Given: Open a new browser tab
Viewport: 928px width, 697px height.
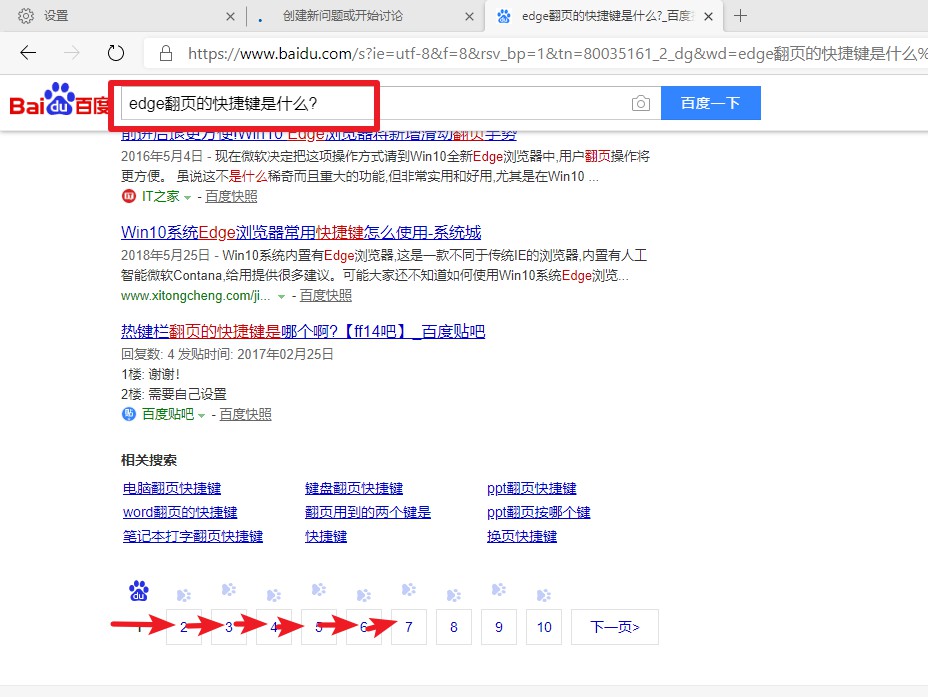Looking at the screenshot, I should pos(740,16).
